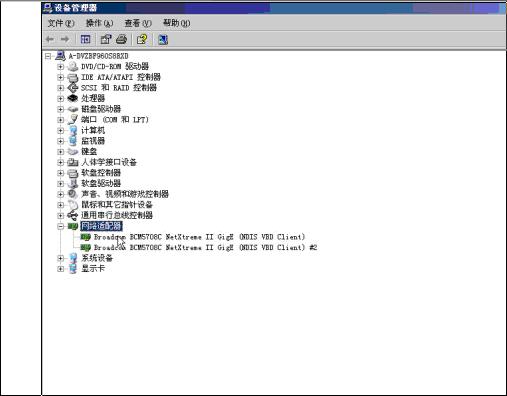Click the system devices icon next to 系统设备
Viewport: 507px width, 396px height.
(x=73, y=258)
